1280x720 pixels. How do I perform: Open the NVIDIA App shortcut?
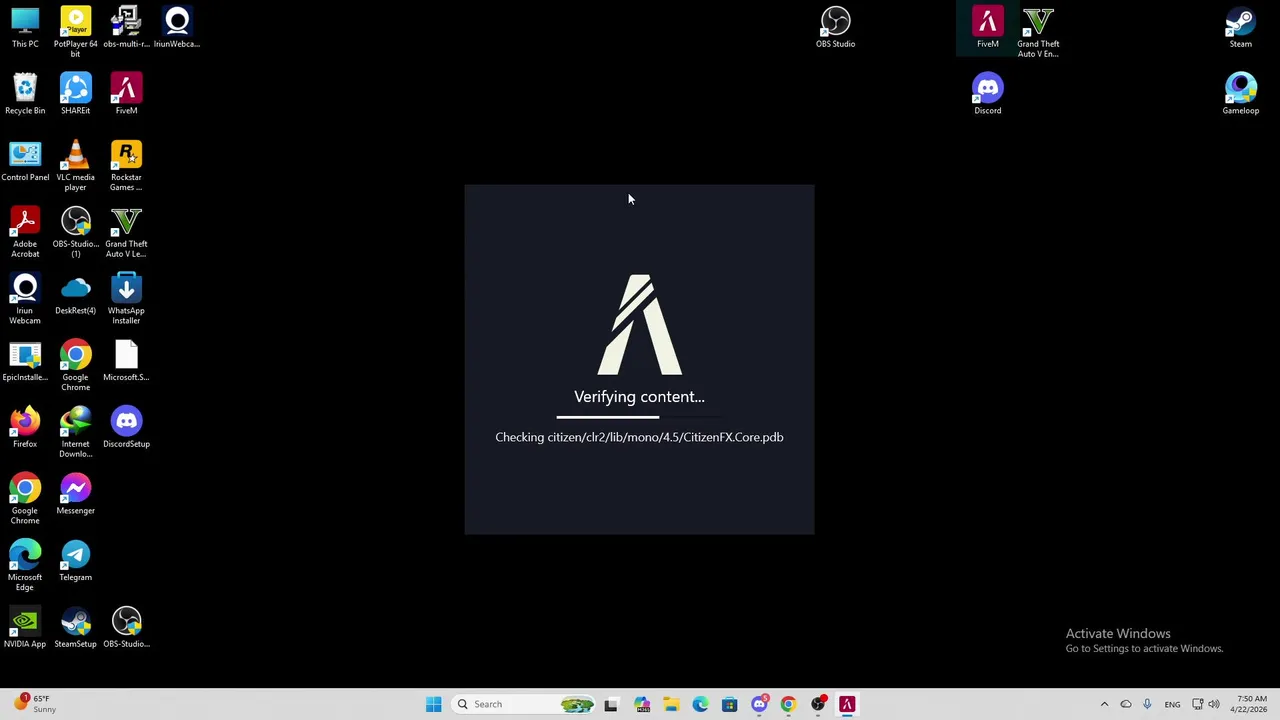(25, 628)
